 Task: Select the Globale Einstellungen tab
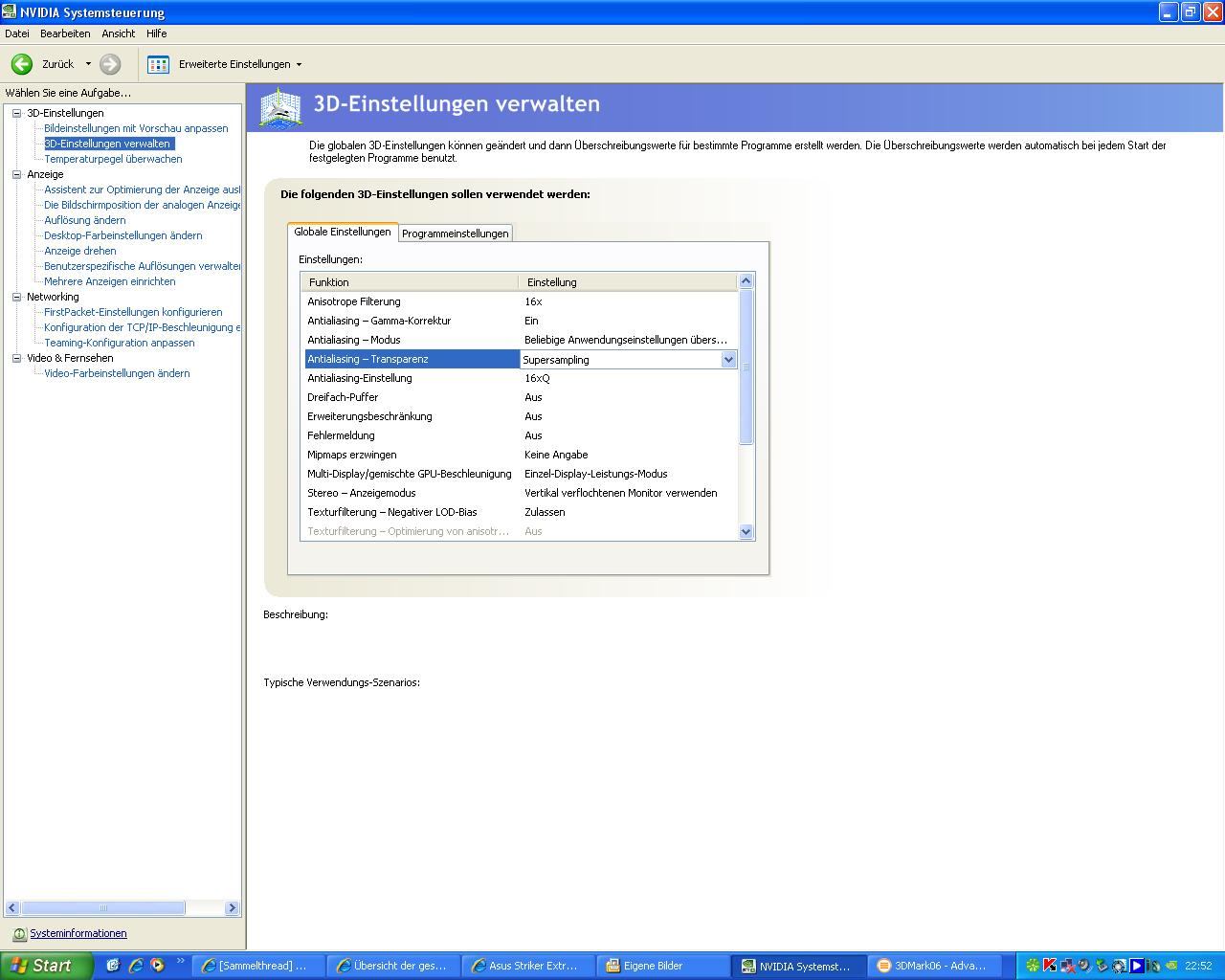click(x=343, y=232)
